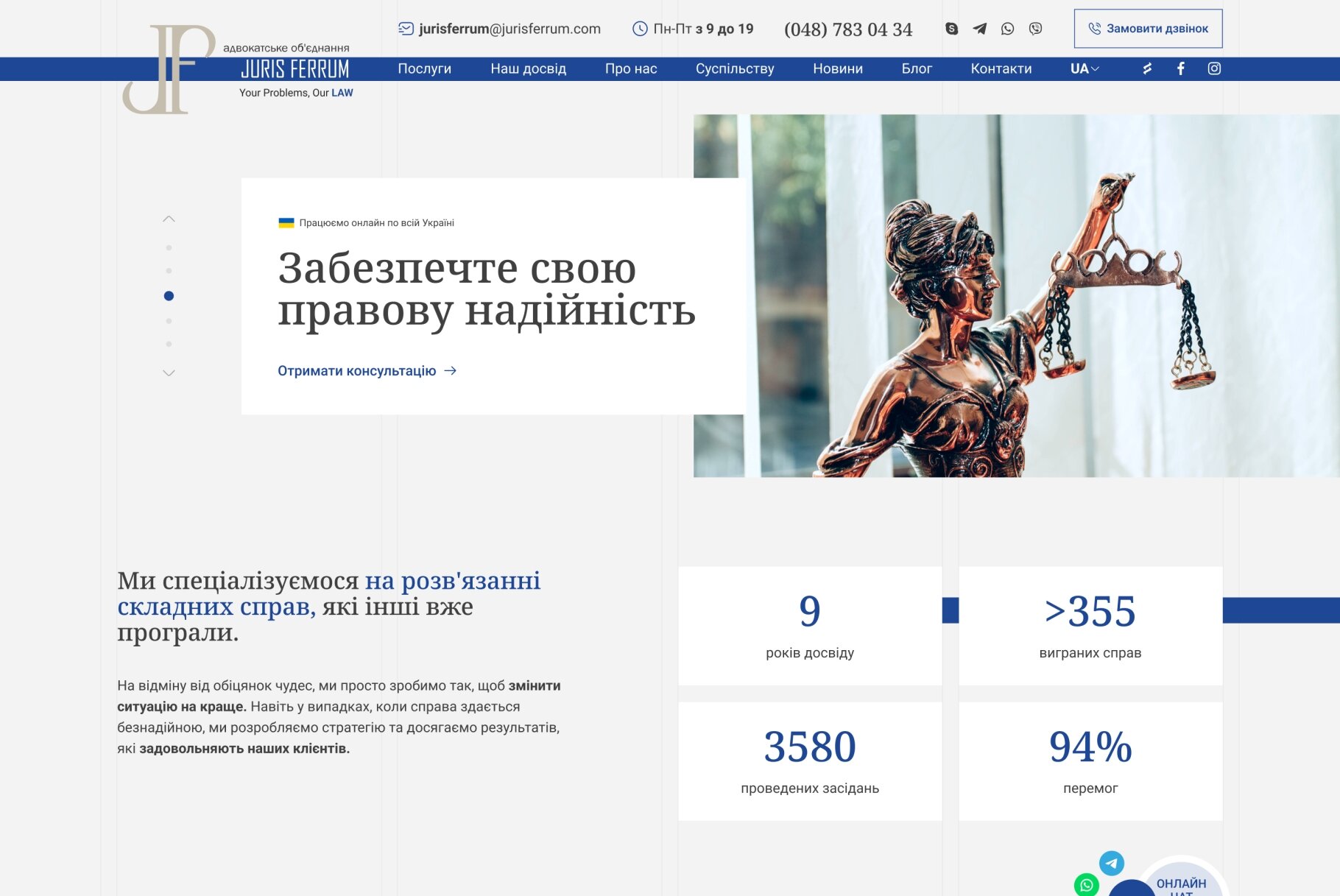Open the Viber contact icon in header
This screenshot has height=896, width=1340.
pyautogui.click(x=1035, y=29)
